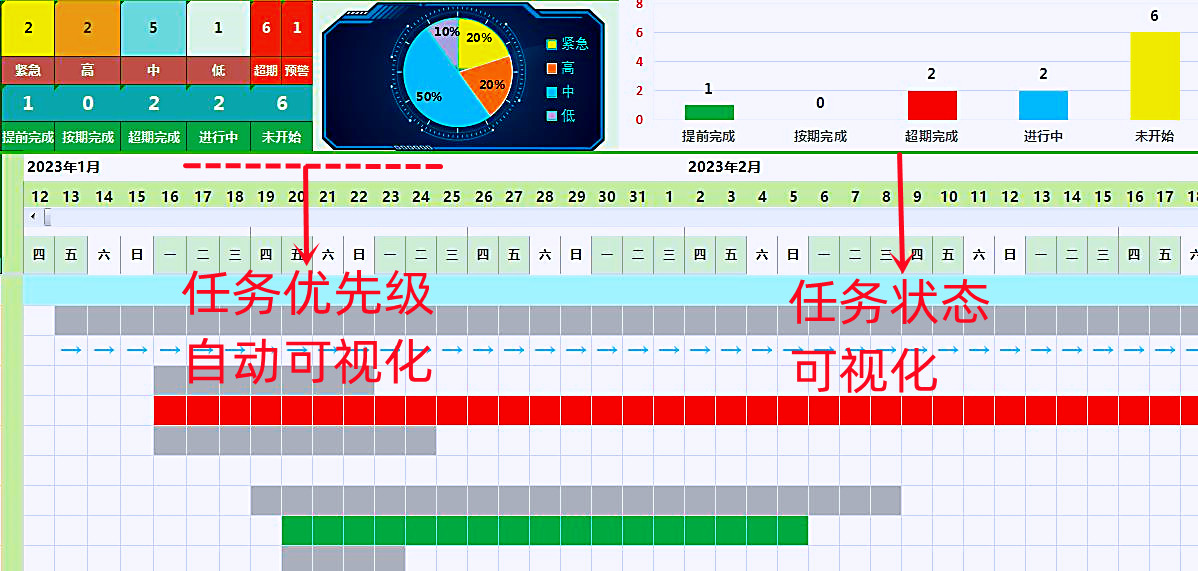This screenshot has height=571, width=1198.
Task: Select the 紧急 label under the yellow card
Action: (x=28, y=71)
